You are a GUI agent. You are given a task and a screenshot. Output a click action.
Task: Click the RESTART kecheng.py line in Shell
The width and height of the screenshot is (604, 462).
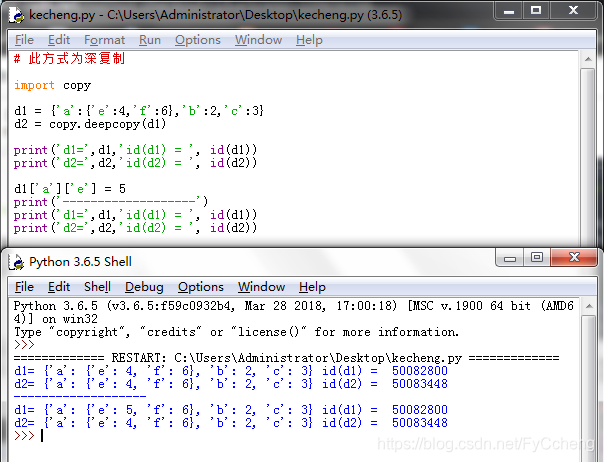click(286, 358)
